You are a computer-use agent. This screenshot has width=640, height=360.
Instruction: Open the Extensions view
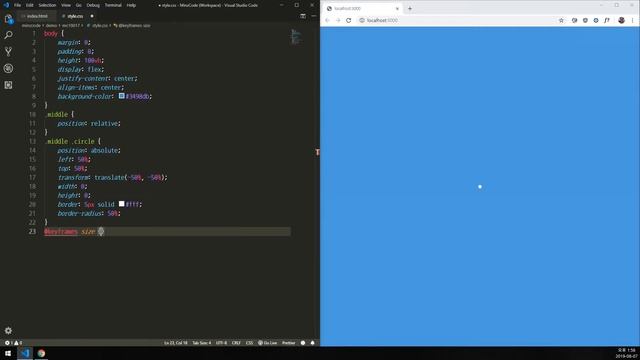(8, 85)
